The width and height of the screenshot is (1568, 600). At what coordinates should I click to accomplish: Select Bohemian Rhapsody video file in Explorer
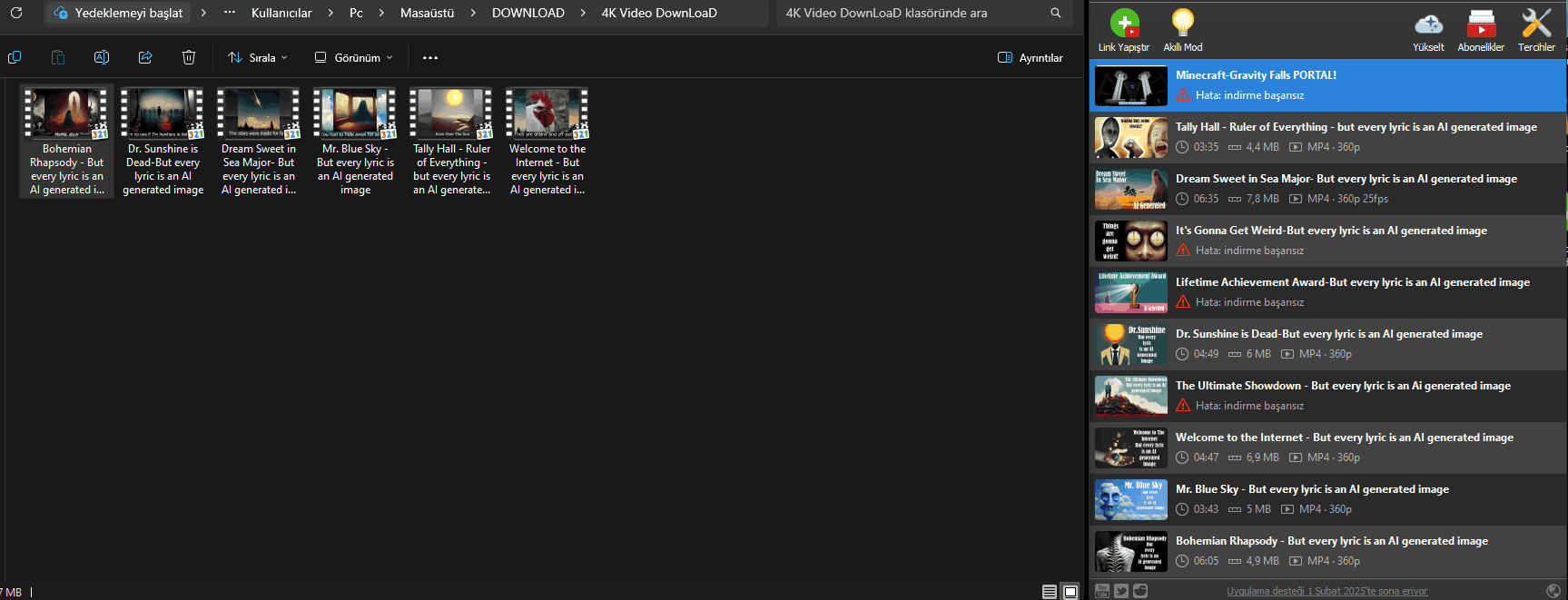point(67,142)
